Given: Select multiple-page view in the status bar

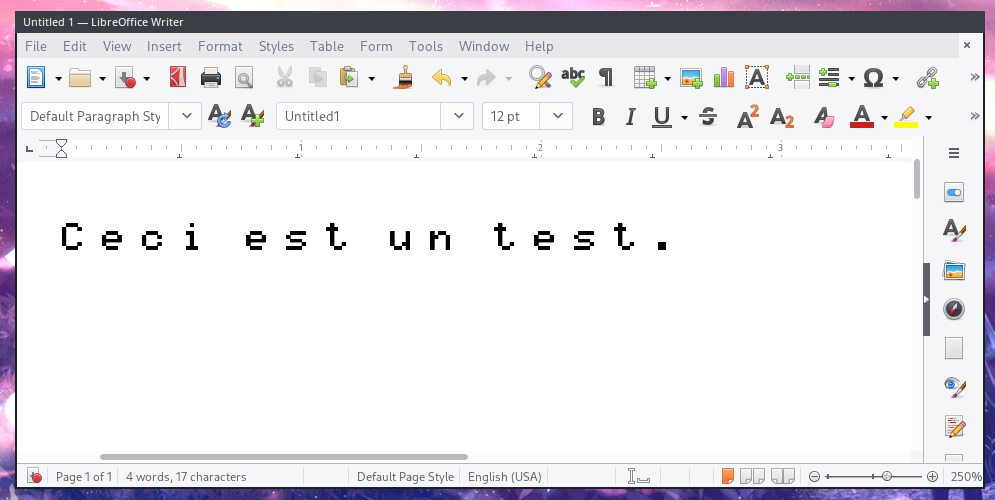Looking at the screenshot, I should click(x=753, y=476).
